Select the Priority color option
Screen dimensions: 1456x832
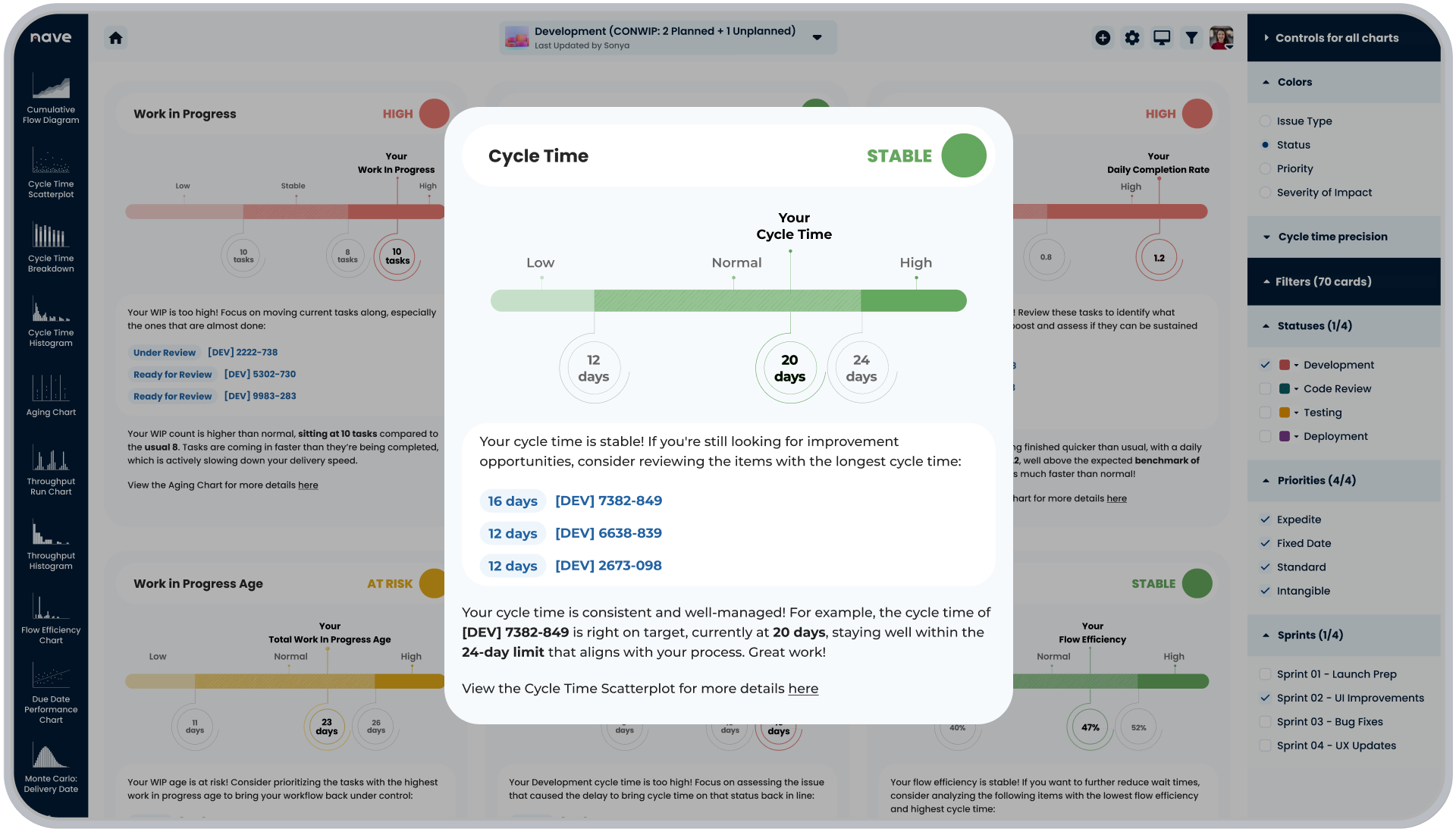1265,168
